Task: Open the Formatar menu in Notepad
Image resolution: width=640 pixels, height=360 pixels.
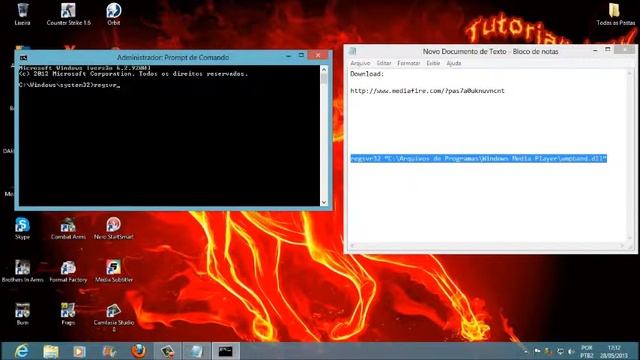Action: [409, 63]
